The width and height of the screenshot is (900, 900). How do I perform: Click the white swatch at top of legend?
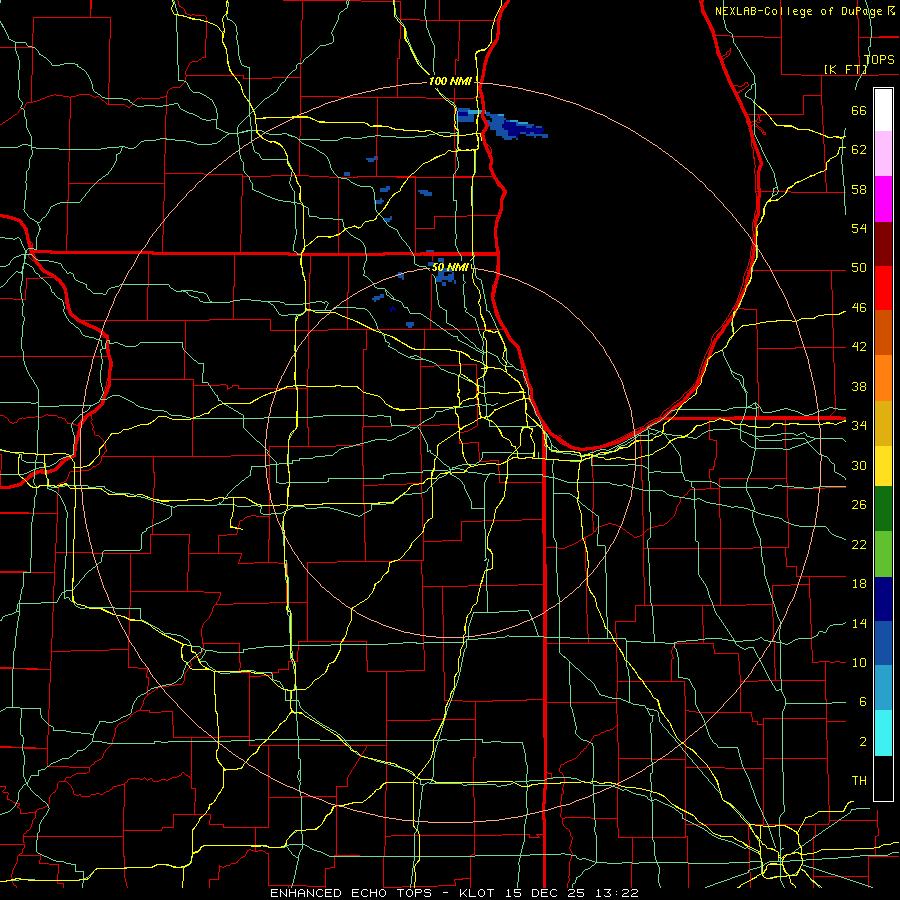883,110
